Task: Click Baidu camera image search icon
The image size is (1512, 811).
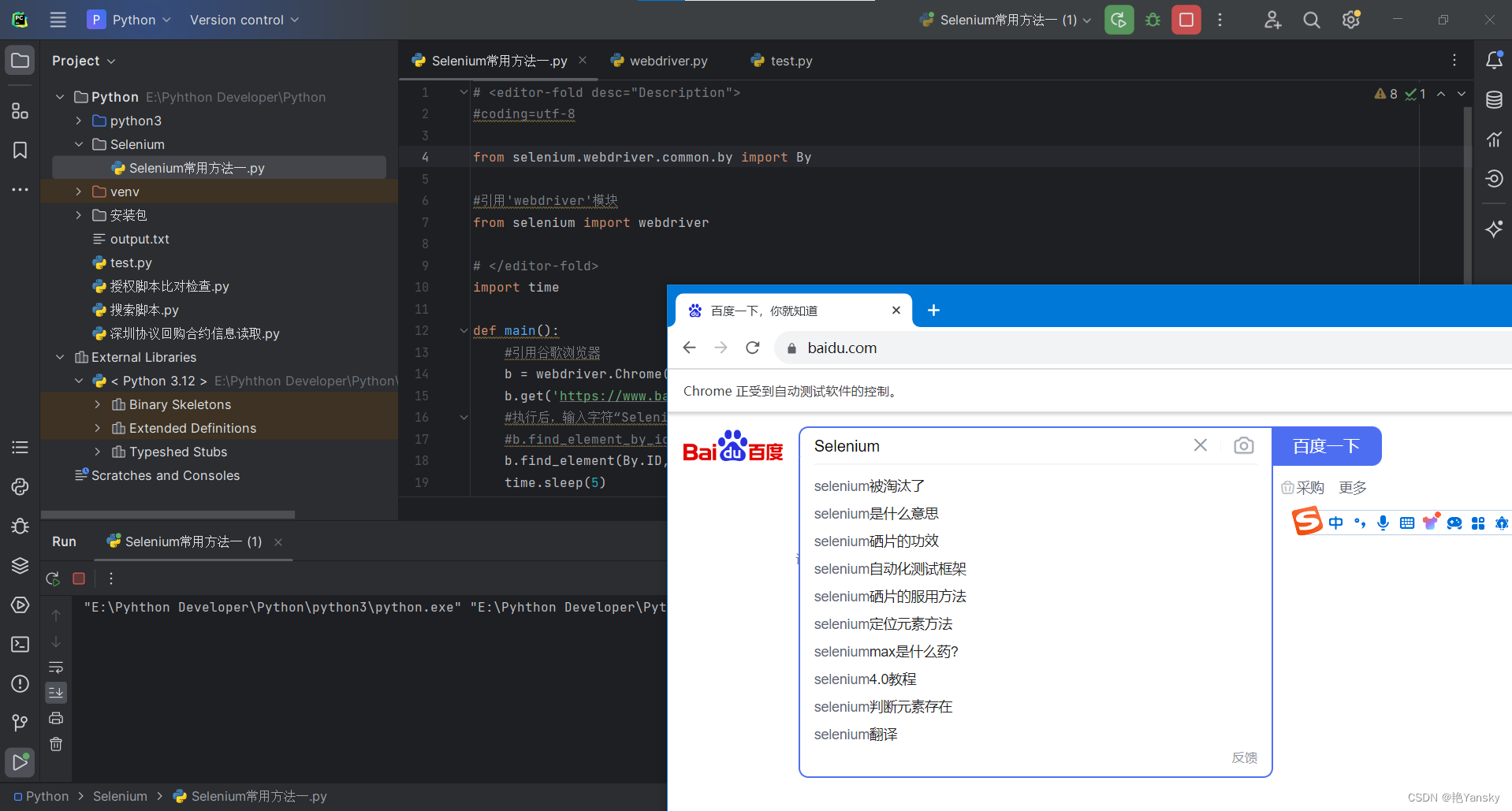Action: point(1244,445)
